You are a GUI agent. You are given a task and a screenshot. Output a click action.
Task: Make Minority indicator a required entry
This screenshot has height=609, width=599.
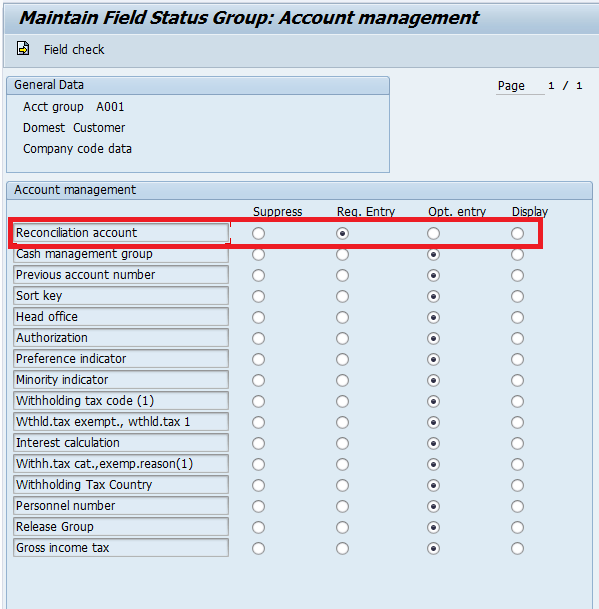coord(342,380)
